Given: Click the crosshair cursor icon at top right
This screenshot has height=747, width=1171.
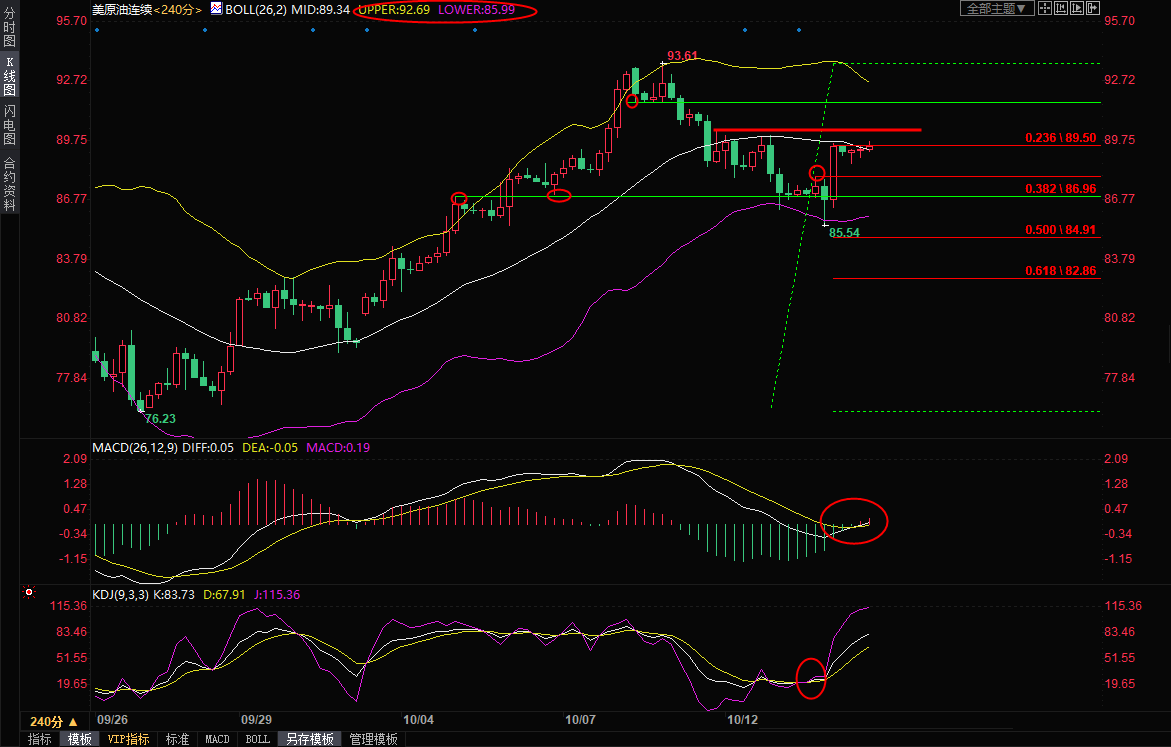Looking at the screenshot, I should click(x=1045, y=8).
